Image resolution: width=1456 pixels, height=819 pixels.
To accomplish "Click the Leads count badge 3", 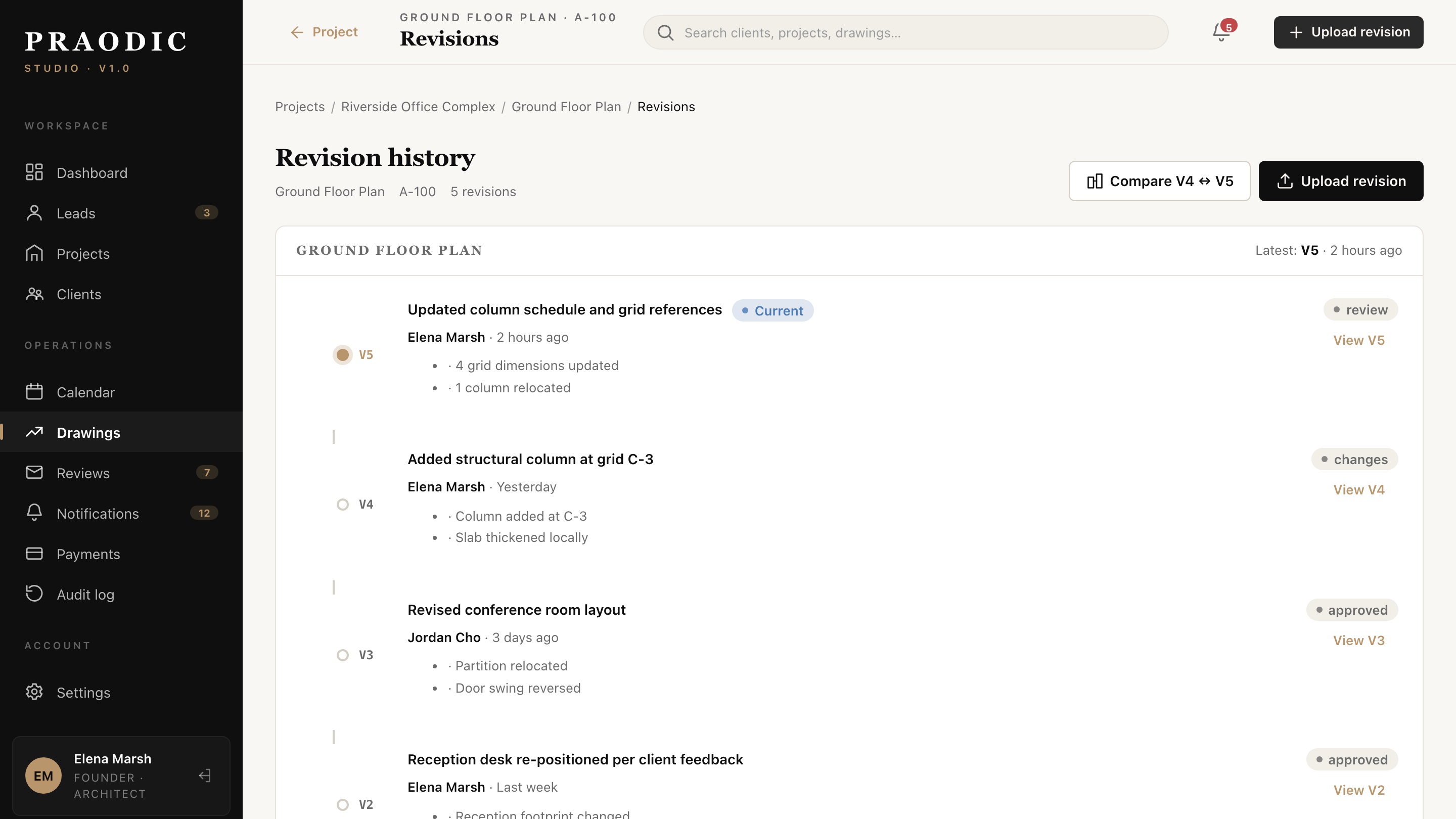I will coord(206,212).
